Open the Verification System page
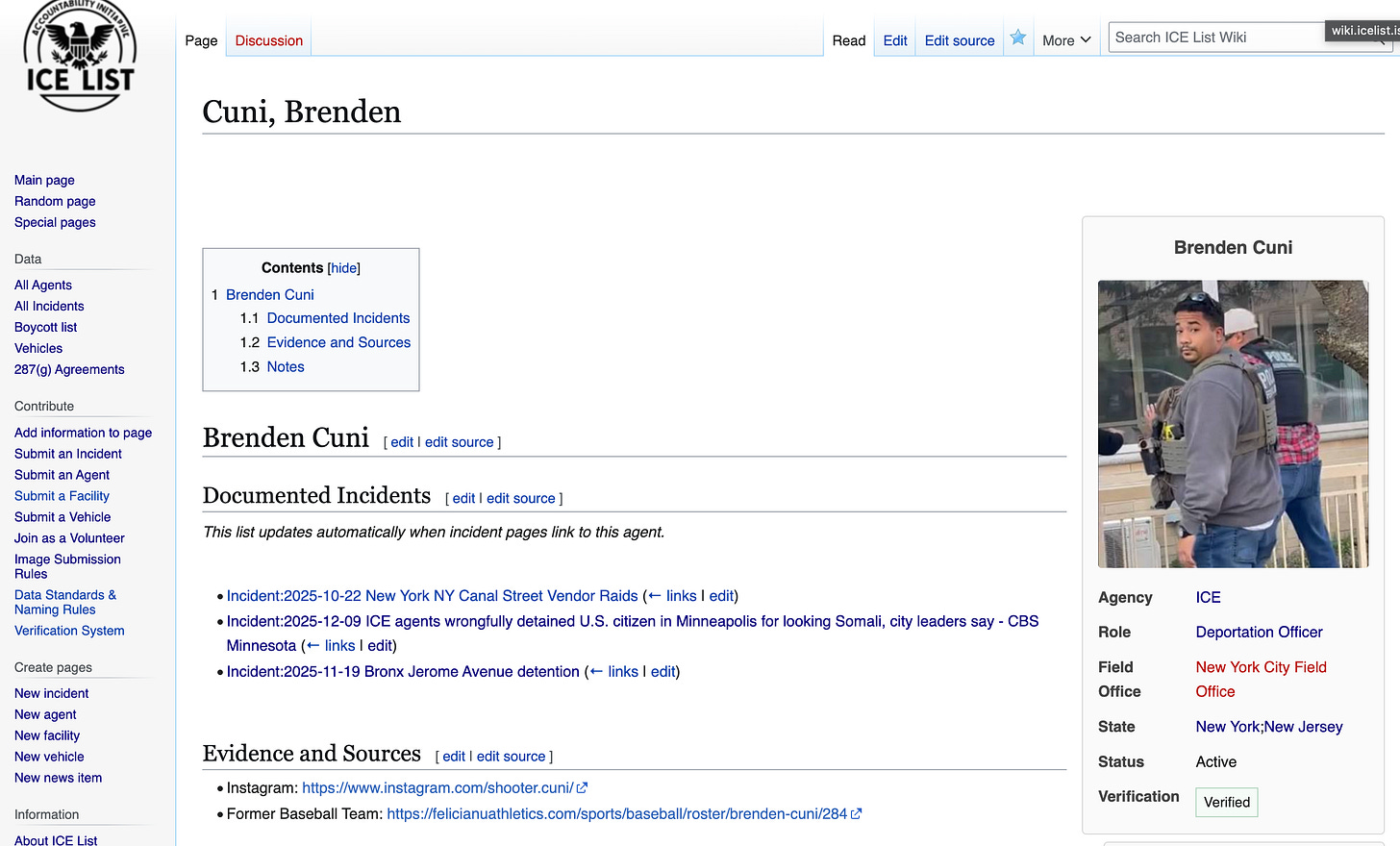This screenshot has width=1400, height=846. point(69,631)
